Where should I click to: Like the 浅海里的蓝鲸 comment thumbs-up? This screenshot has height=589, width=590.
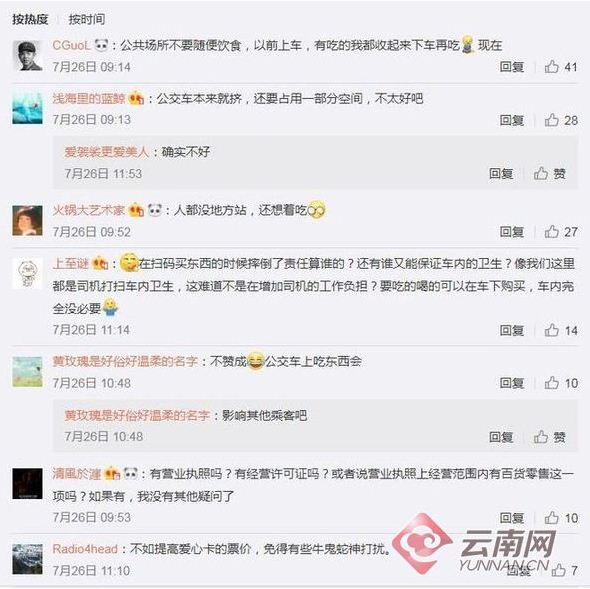560,120
